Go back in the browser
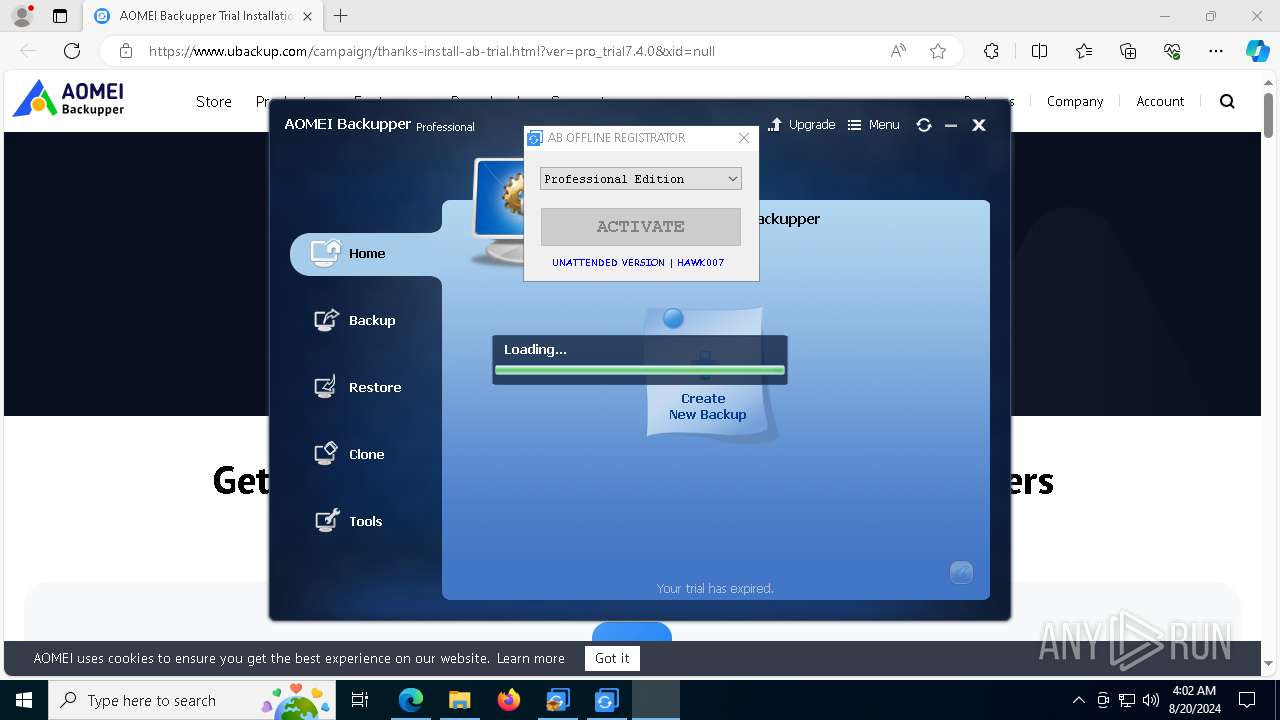This screenshot has width=1280, height=720. tap(28, 51)
